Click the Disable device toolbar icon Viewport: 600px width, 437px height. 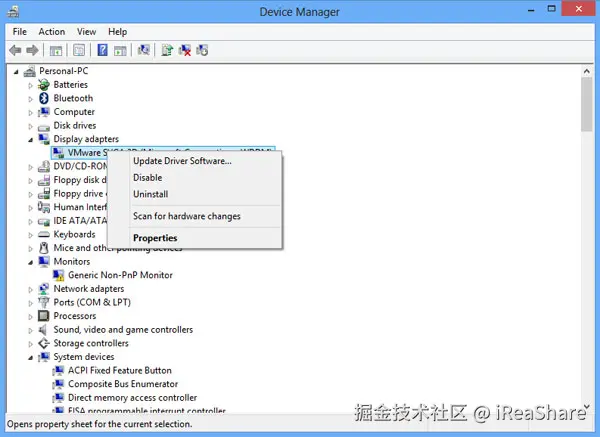coord(202,50)
